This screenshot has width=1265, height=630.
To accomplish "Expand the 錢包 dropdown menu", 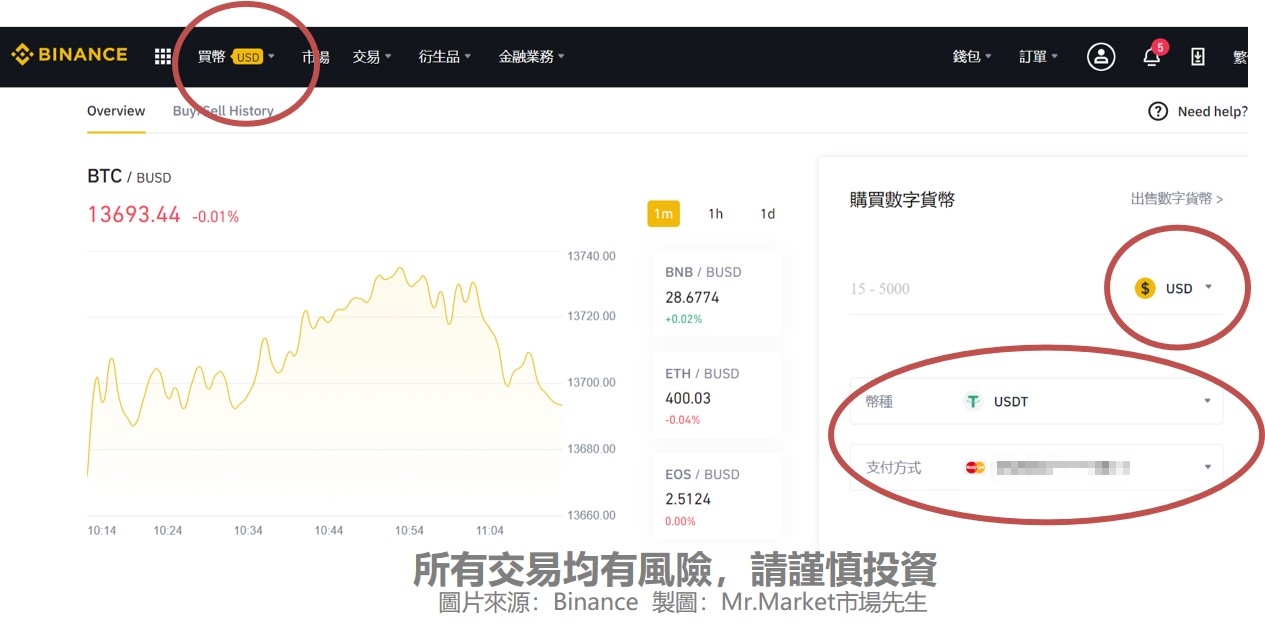I will 972,57.
